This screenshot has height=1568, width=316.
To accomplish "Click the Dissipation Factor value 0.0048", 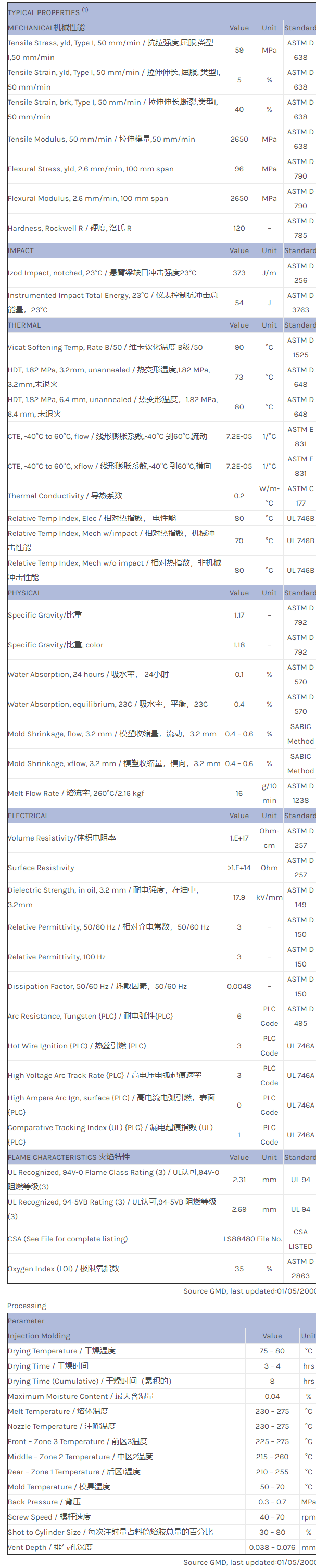I will 238,987.
